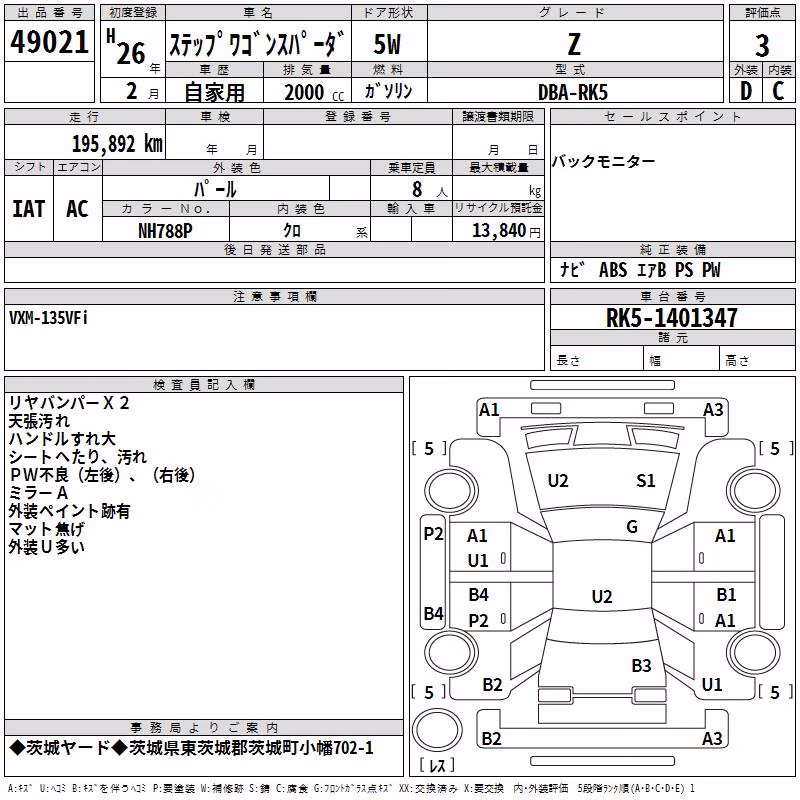800x800 pixels.
Task: Click the inspector note マット焦げ
Action: 46,529
